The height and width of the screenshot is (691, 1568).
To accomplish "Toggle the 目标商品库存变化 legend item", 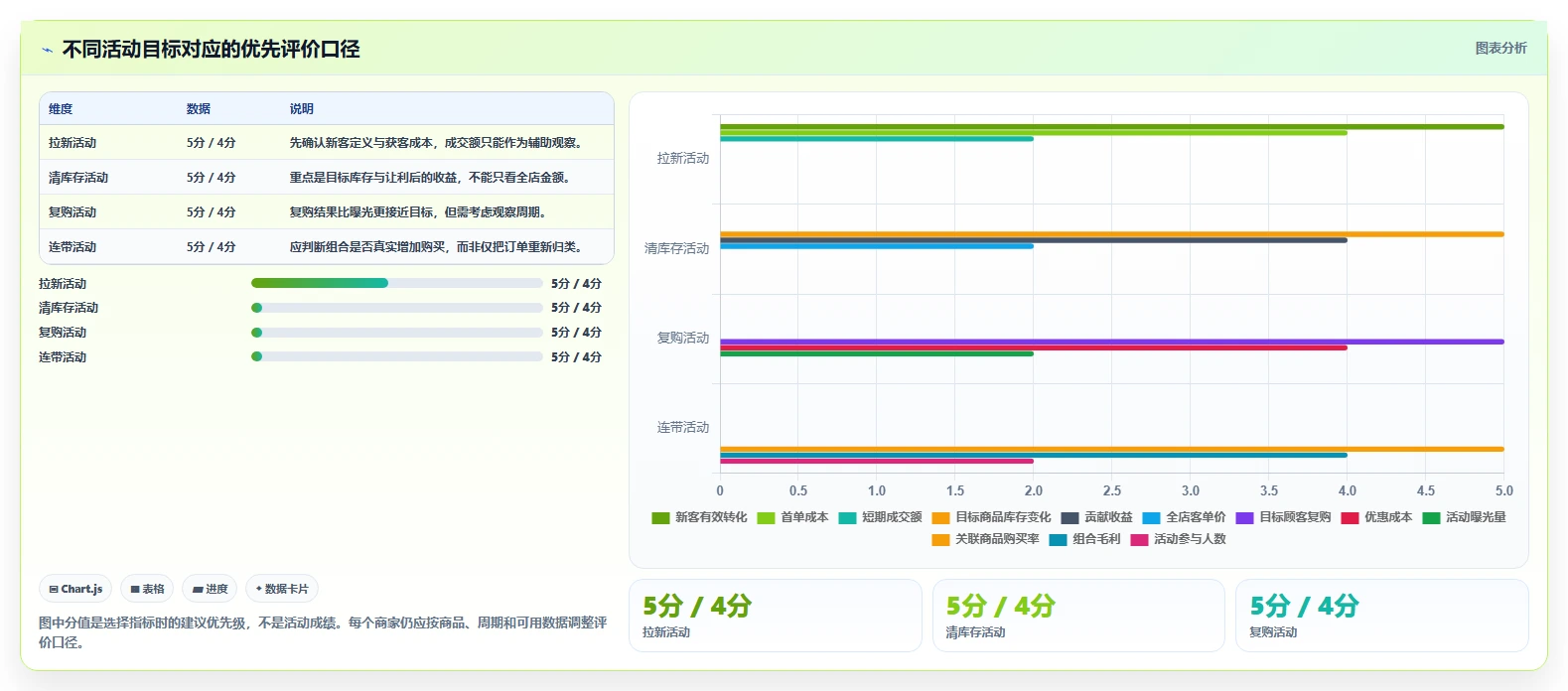I will pyautogui.click(x=991, y=517).
